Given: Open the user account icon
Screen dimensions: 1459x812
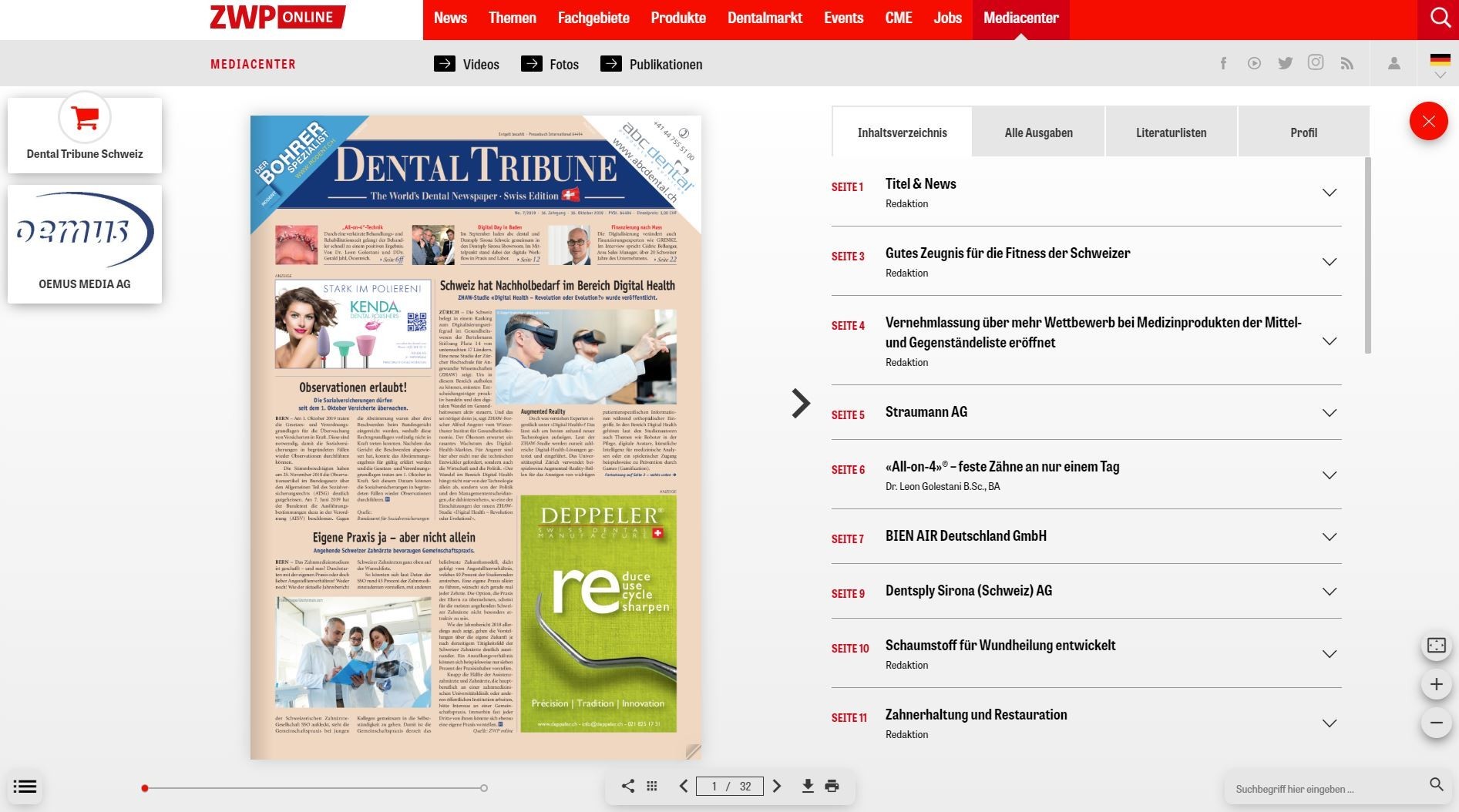Looking at the screenshot, I should point(1393,63).
